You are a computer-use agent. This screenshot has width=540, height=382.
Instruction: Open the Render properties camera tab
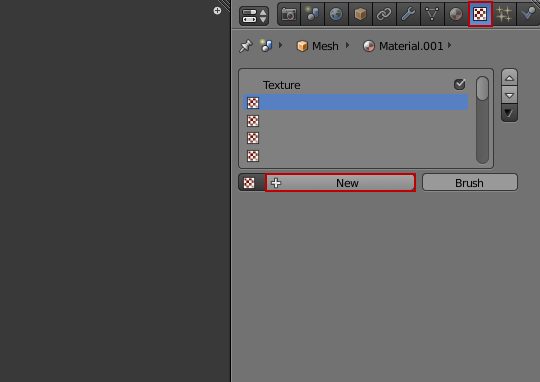click(289, 14)
